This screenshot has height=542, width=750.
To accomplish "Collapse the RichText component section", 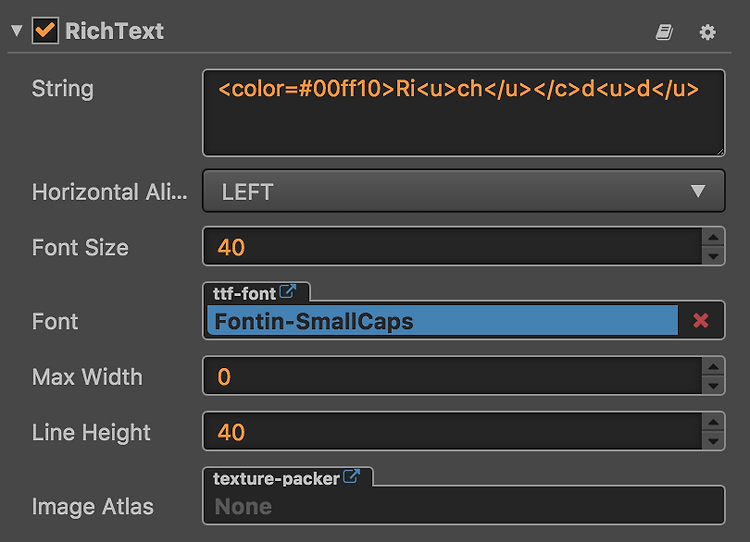I will [x=17, y=31].
